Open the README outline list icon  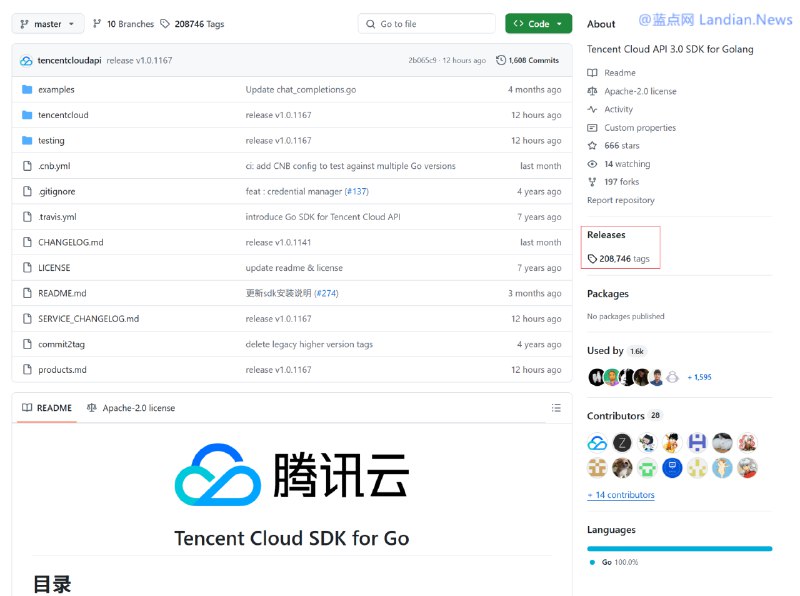coord(557,408)
